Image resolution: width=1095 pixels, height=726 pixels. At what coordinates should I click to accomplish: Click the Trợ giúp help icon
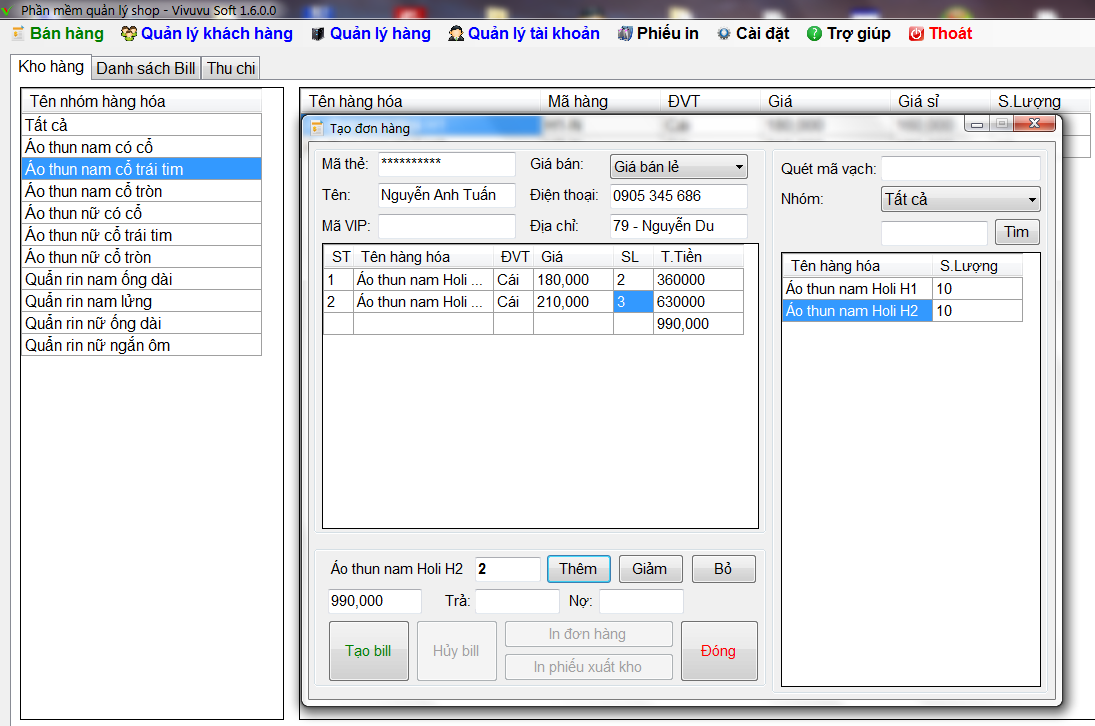coord(814,34)
